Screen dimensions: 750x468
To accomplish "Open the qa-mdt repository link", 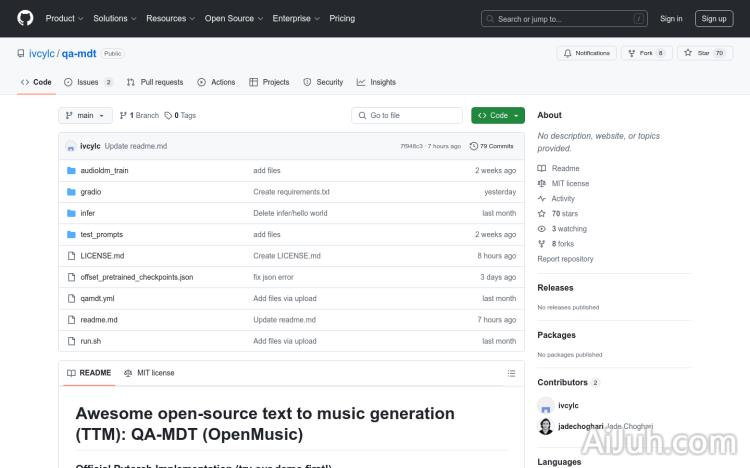I will tap(79, 54).
